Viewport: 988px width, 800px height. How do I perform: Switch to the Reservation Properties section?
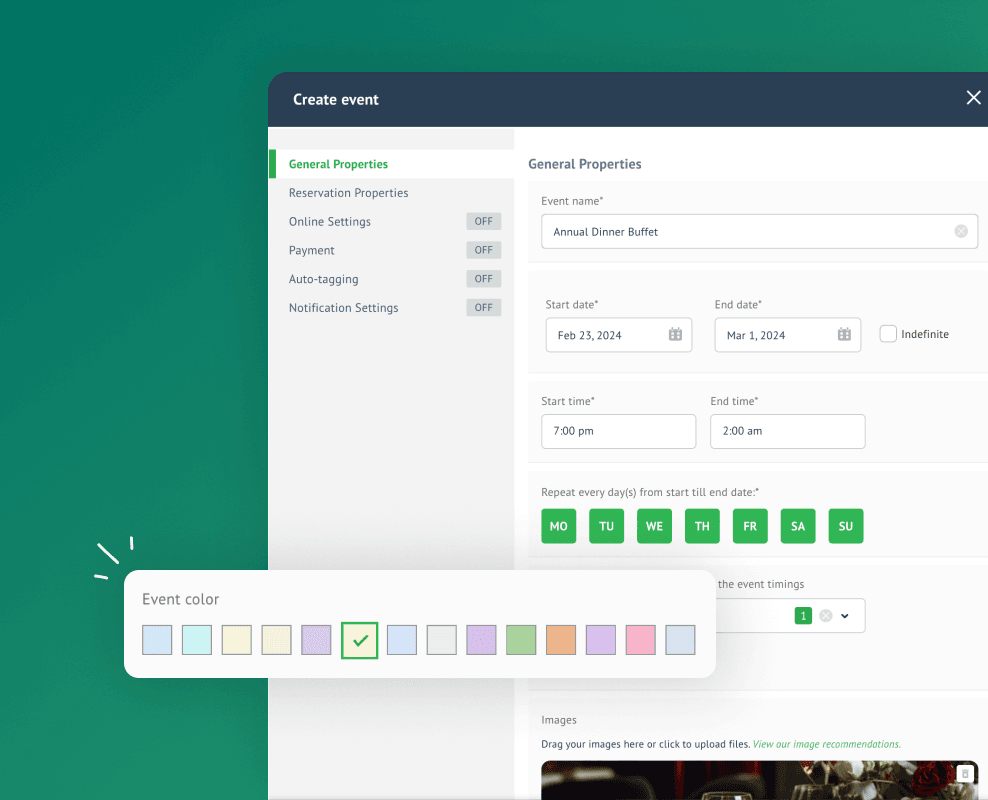click(348, 192)
